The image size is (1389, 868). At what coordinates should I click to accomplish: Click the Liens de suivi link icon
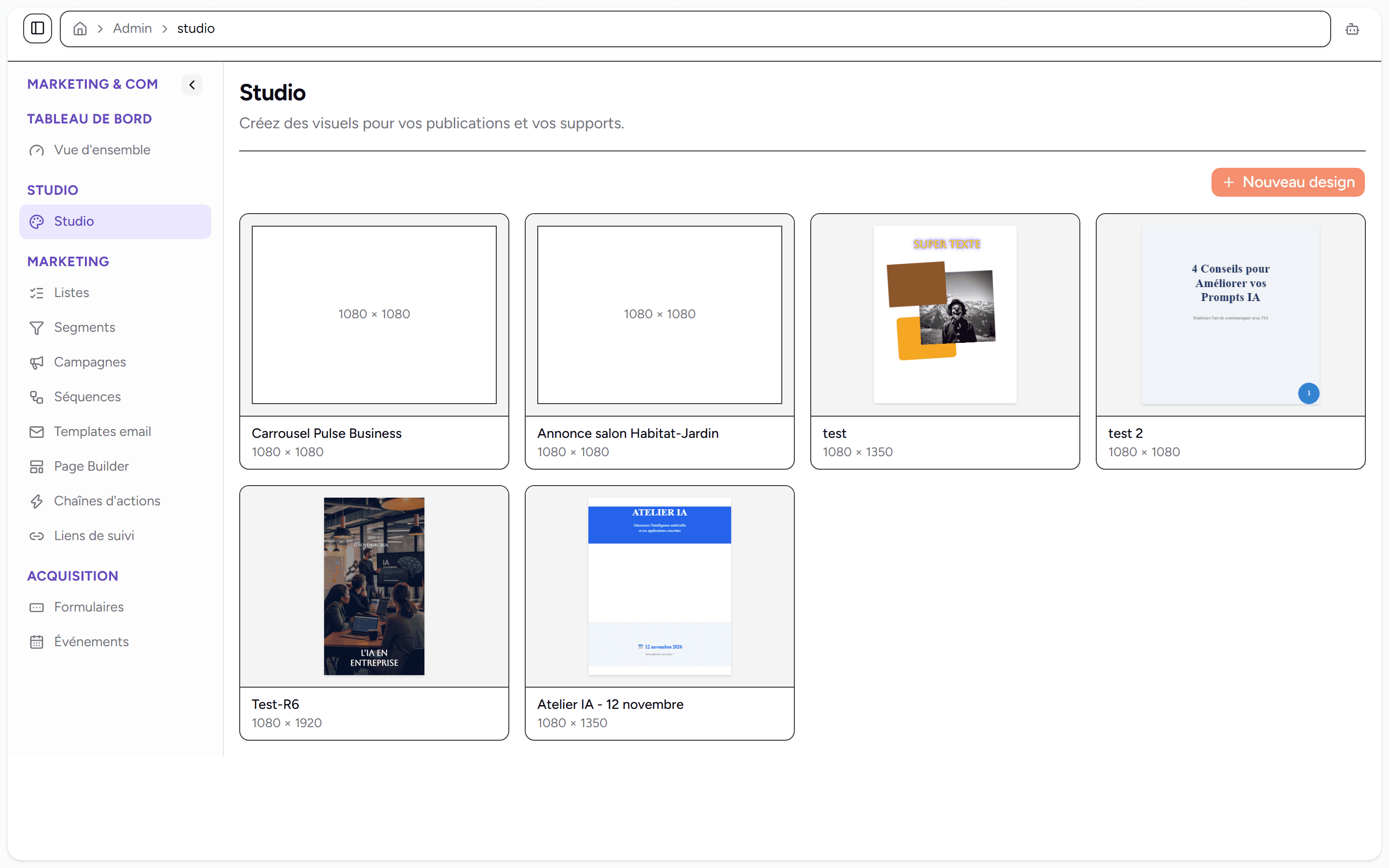click(37, 536)
